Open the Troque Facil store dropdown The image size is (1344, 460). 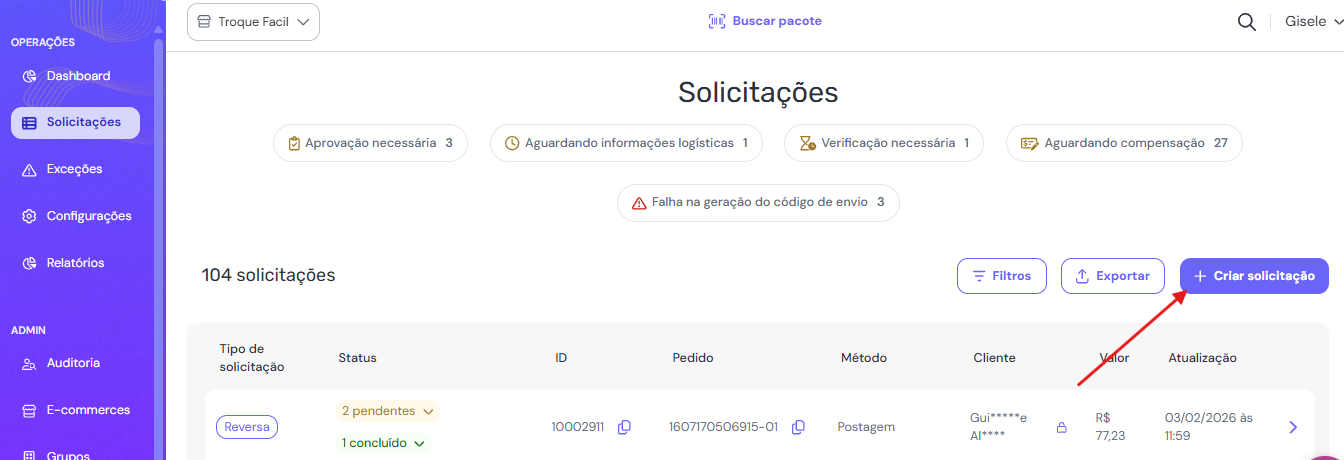click(253, 22)
